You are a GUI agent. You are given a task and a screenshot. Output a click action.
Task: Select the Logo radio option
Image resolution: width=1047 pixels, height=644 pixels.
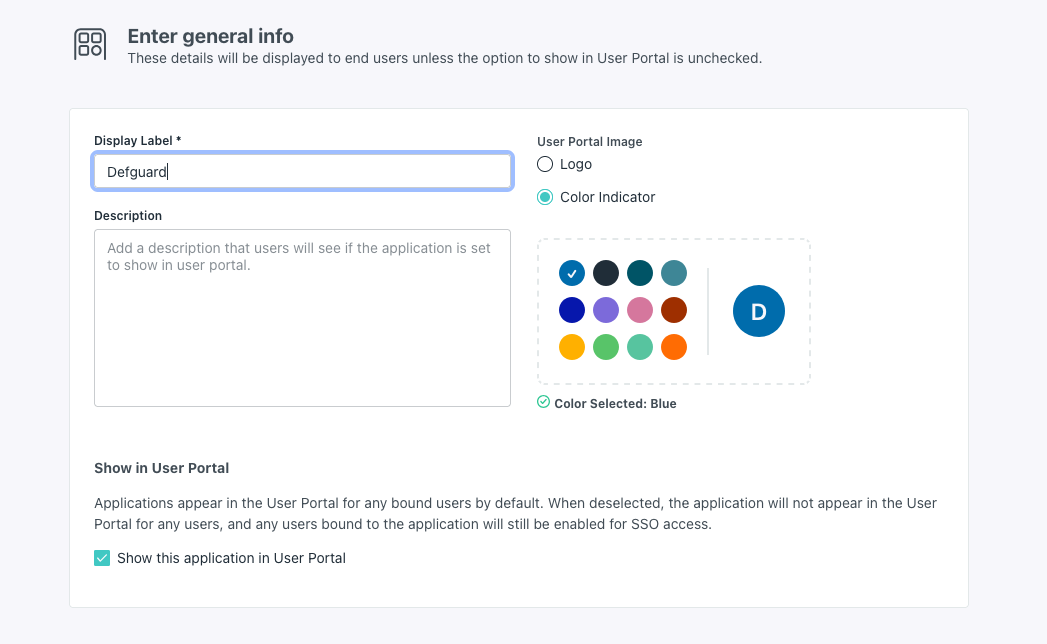point(545,164)
